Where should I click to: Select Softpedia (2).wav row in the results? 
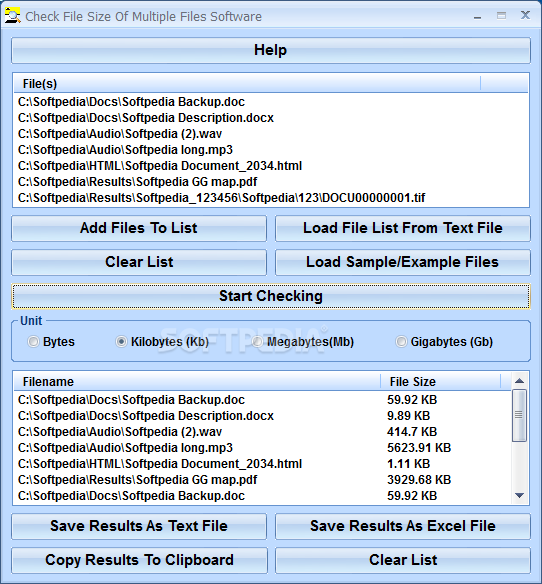point(263,432)
